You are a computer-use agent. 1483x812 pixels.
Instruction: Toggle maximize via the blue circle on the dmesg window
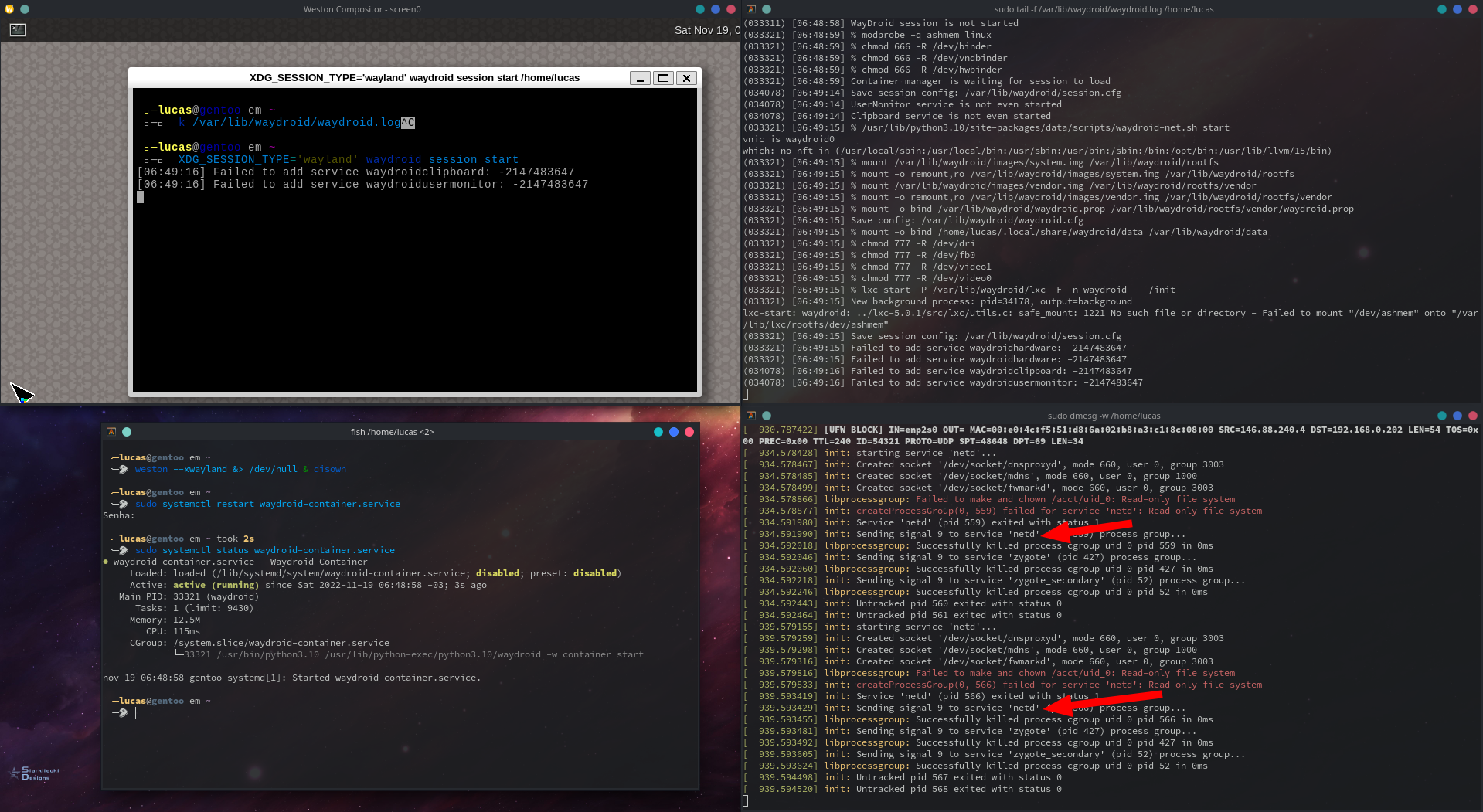1457,416
